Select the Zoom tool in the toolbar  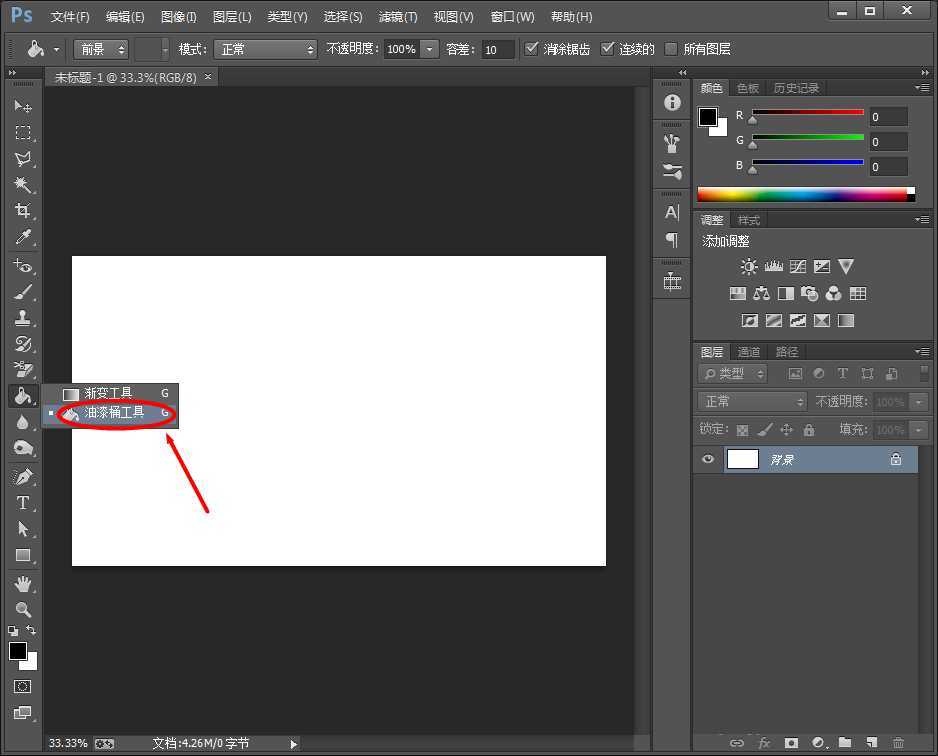24,609
